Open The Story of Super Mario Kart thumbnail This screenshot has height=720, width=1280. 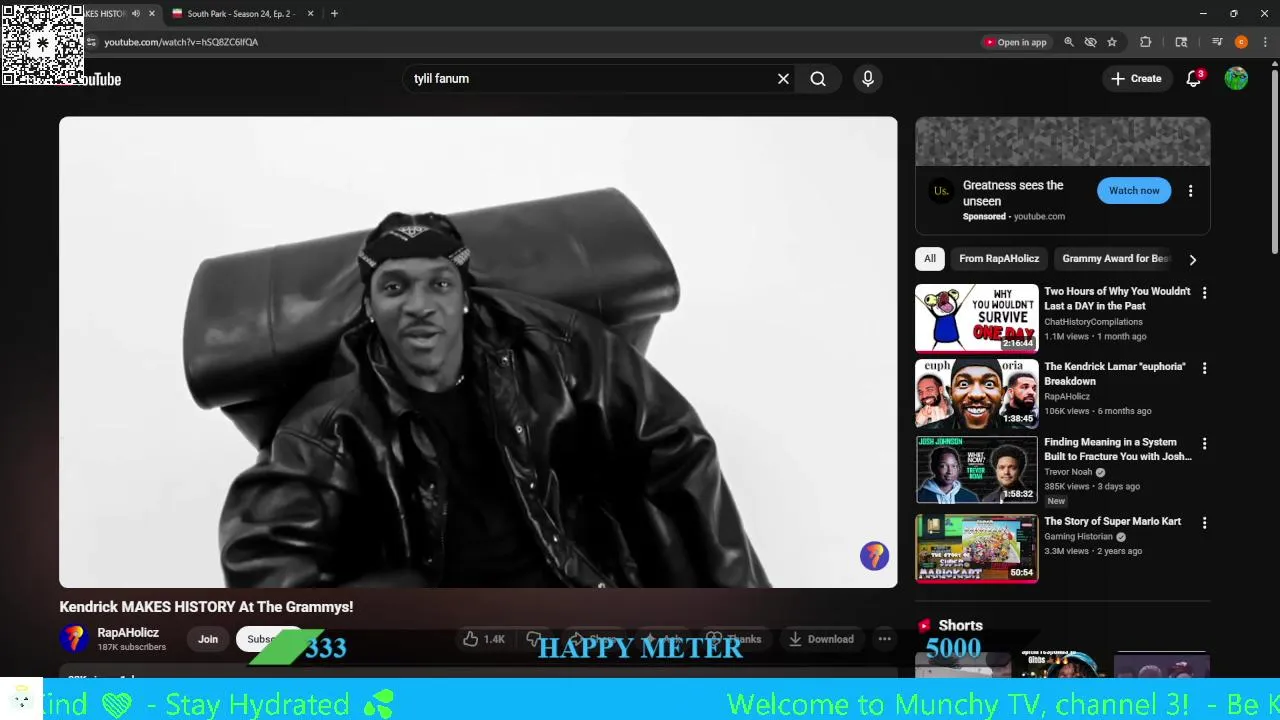point(977,548)
